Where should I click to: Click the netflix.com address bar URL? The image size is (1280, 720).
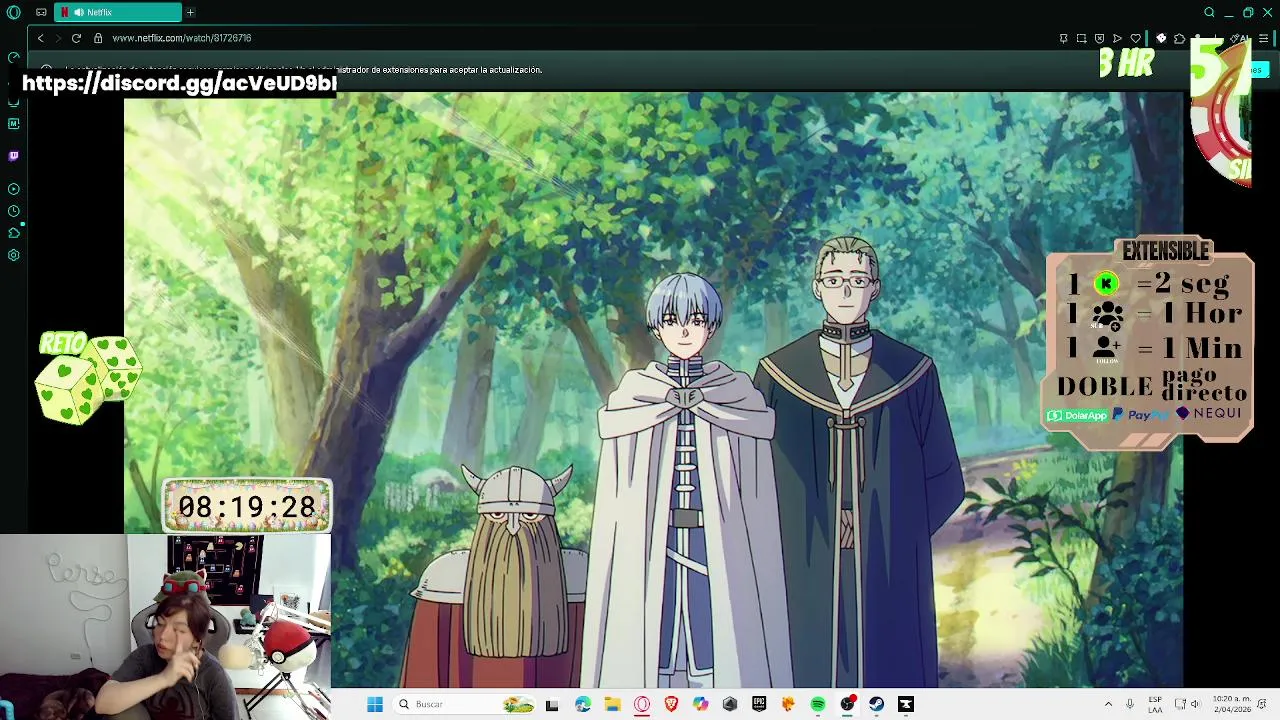click(182, 38)
